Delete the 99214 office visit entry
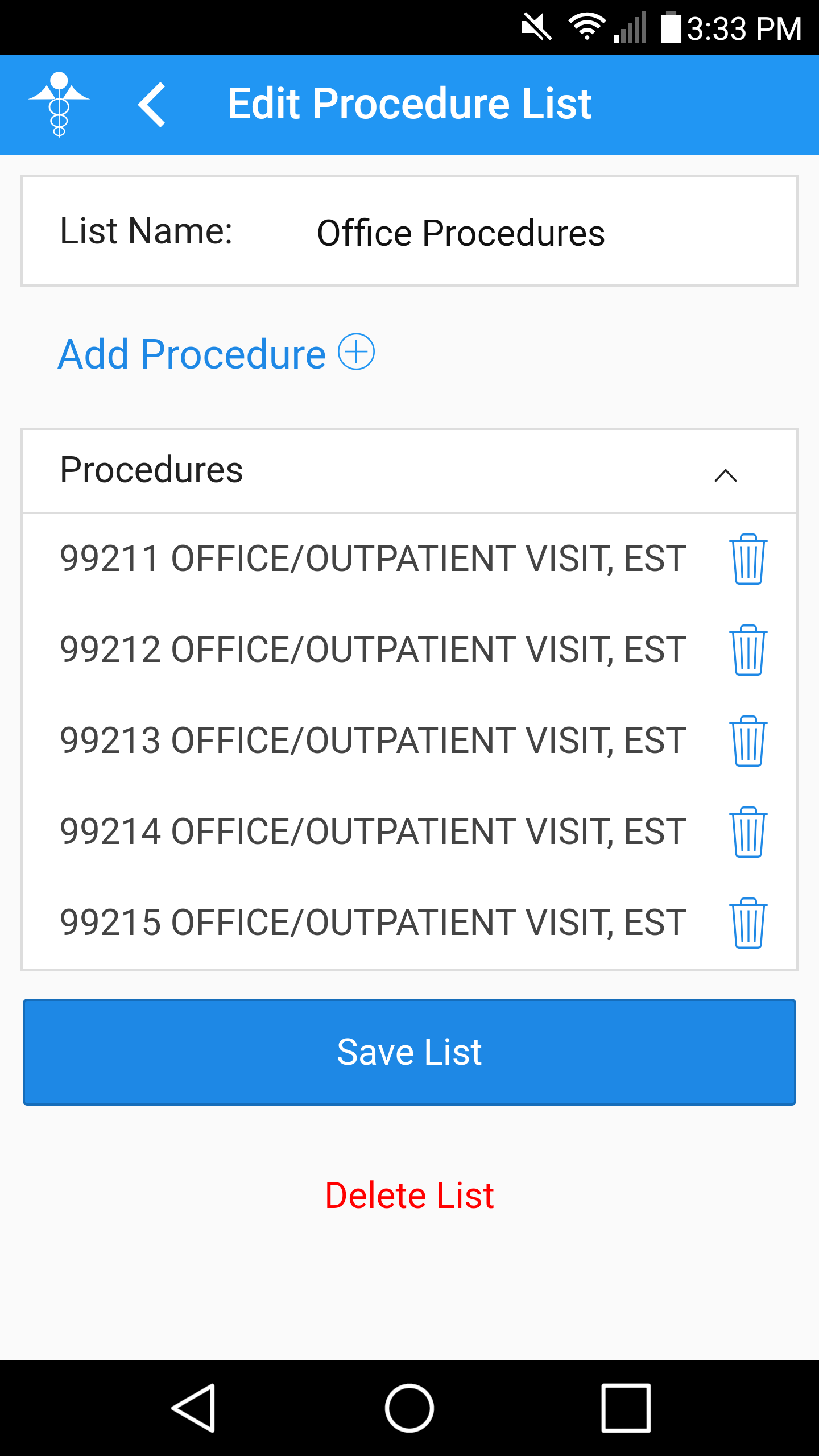This screenshot has width=819, height=1456. (x=748, y=832)
